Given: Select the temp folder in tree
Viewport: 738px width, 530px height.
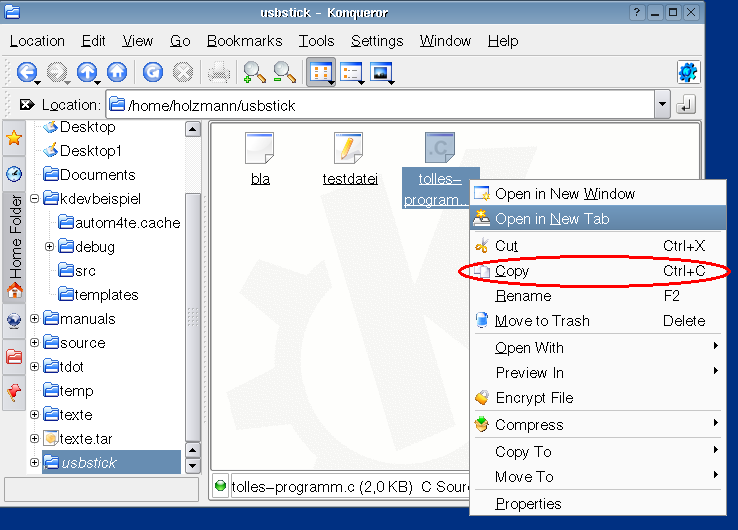Looking at the screenshot, I should click(x=68, y=391).
